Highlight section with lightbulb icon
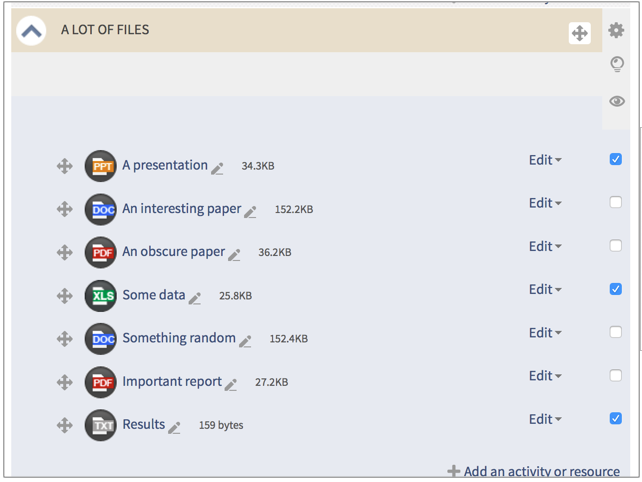Screen dimensions: 642x482 tap(617, 64)
